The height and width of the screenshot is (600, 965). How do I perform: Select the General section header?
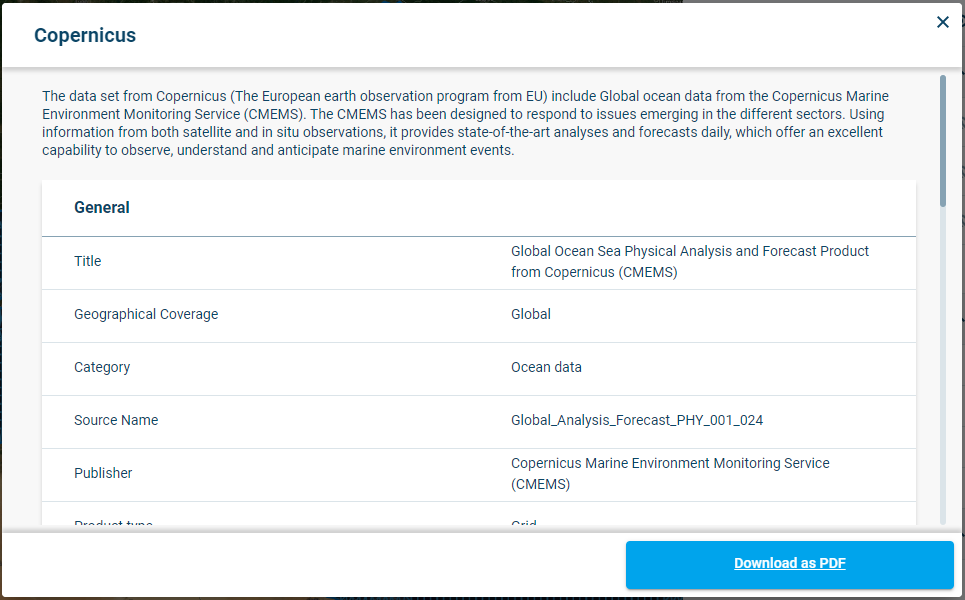(x=102, y=208)
